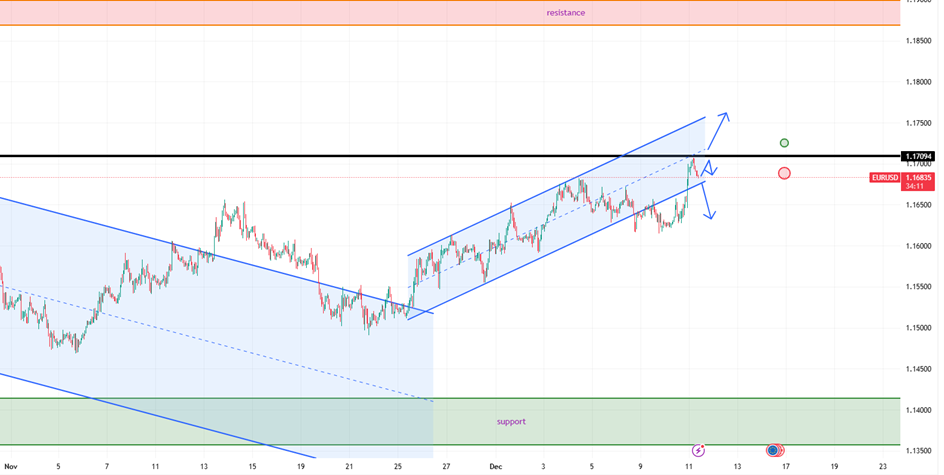Click the red circle marker on chart
Viewport: 944px width, 475px height.
784,173
